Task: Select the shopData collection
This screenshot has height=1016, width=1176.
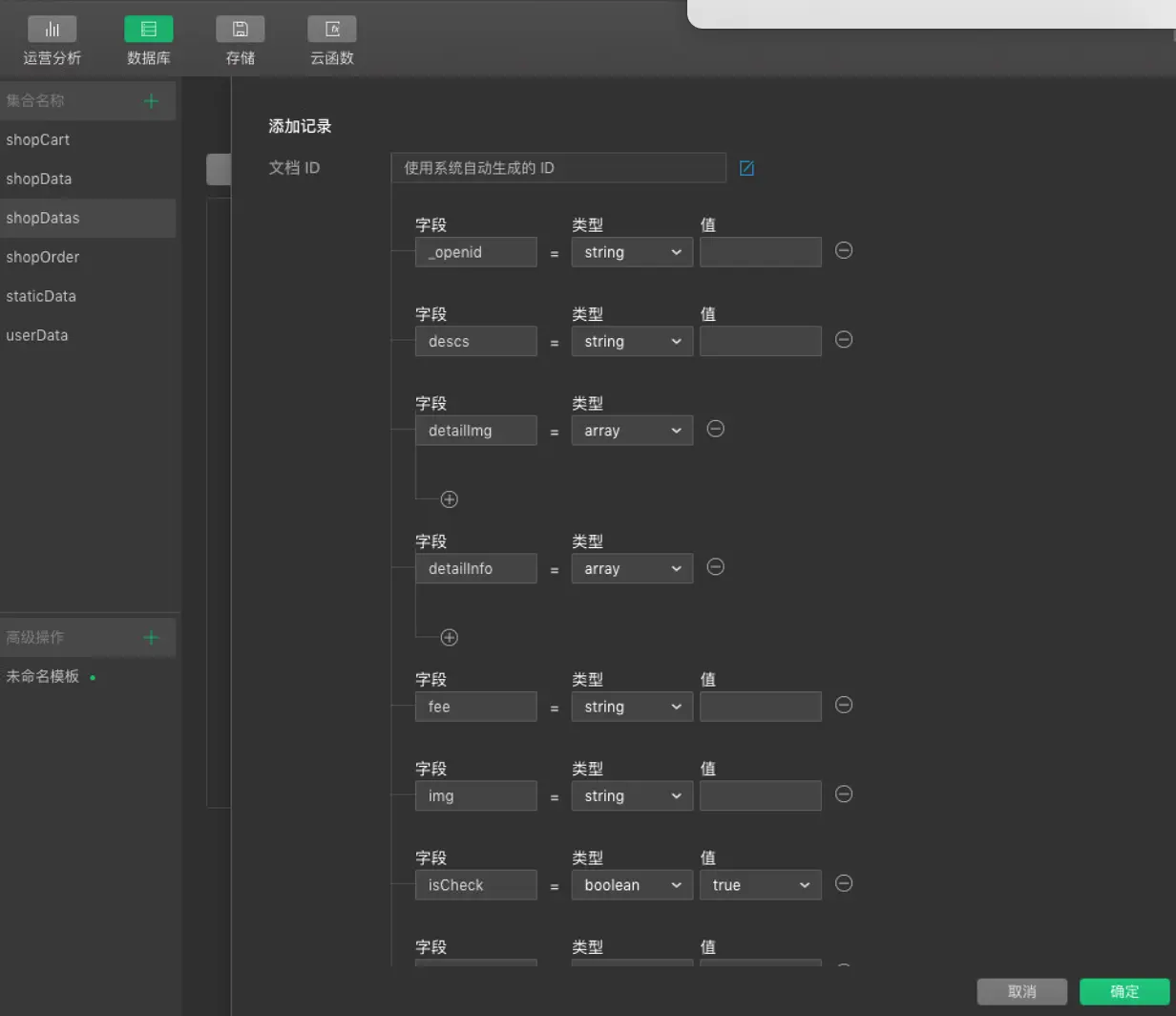Action: coord(88,179)
